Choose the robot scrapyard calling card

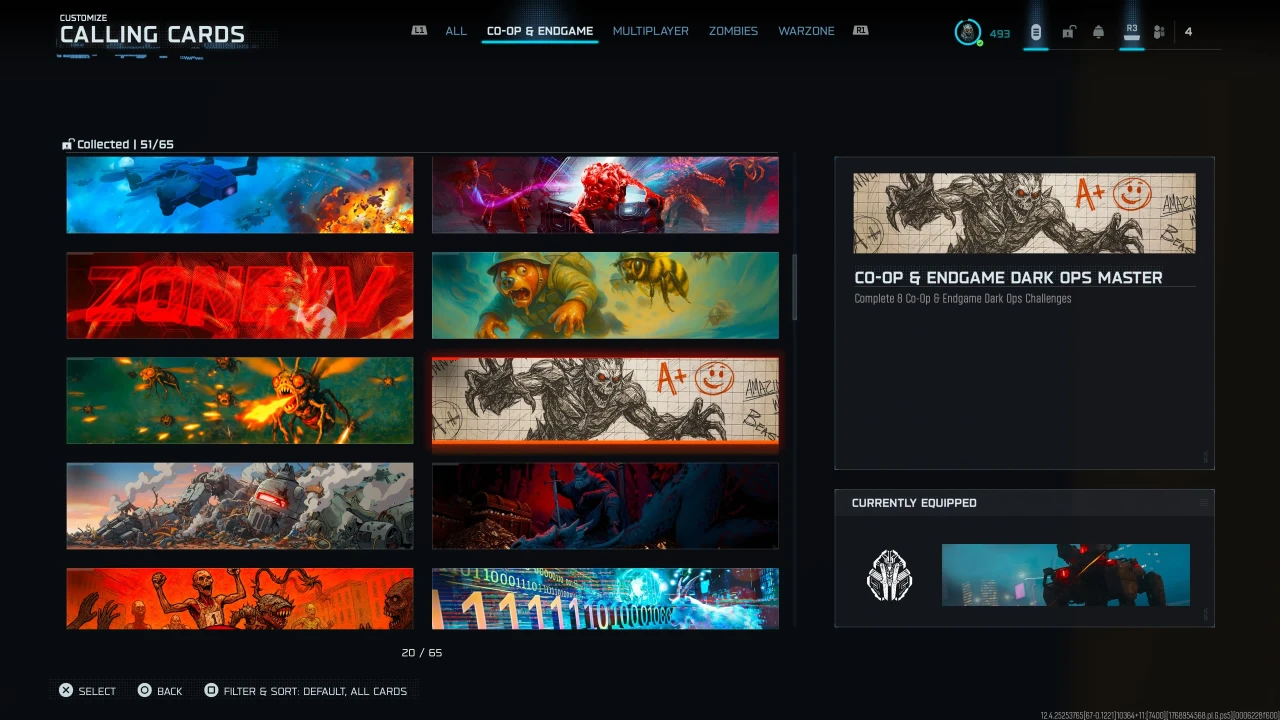(x=240, y=505)
